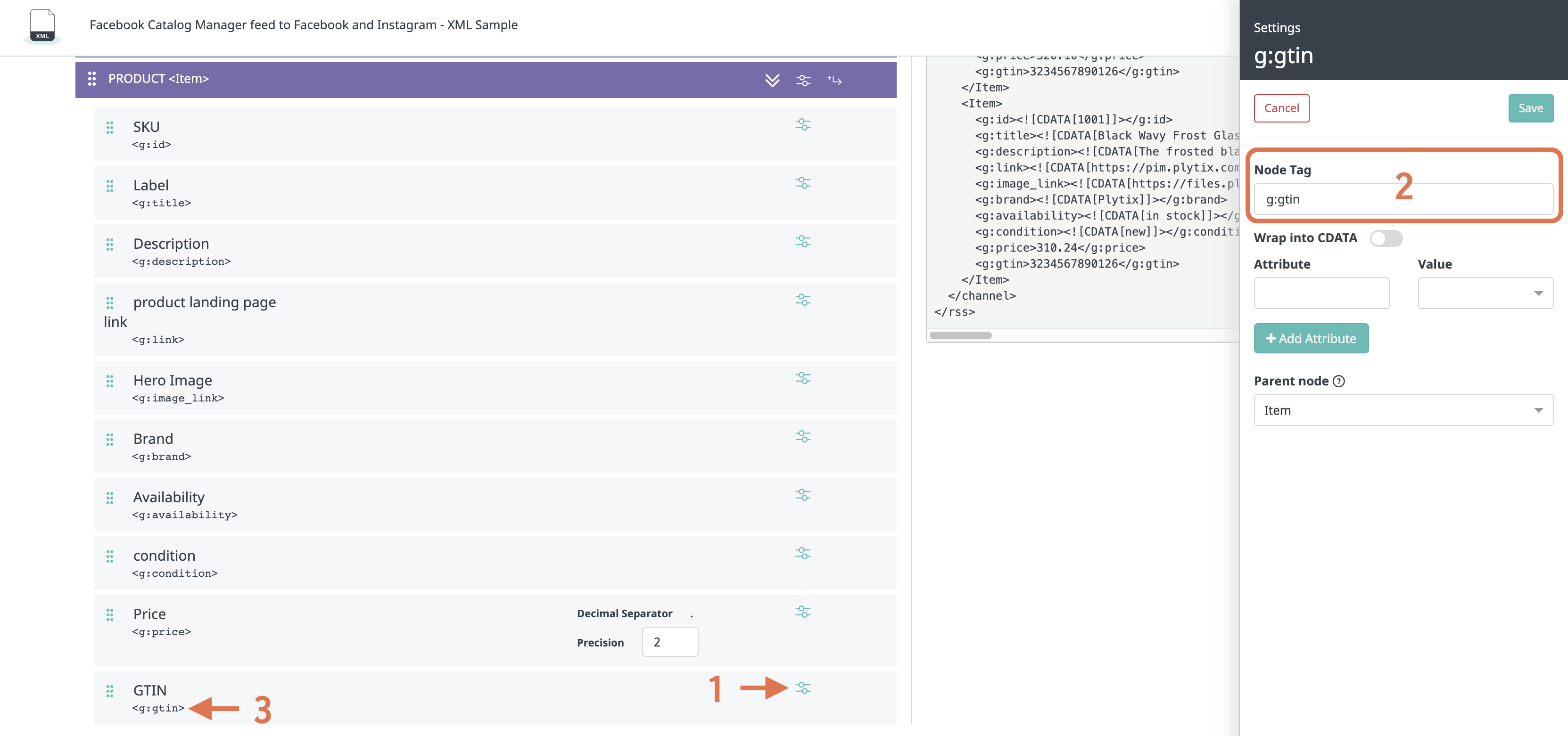Click the Price row drag handle
The width and height of the screenshot is (1568, 736).
click(109, 614)
